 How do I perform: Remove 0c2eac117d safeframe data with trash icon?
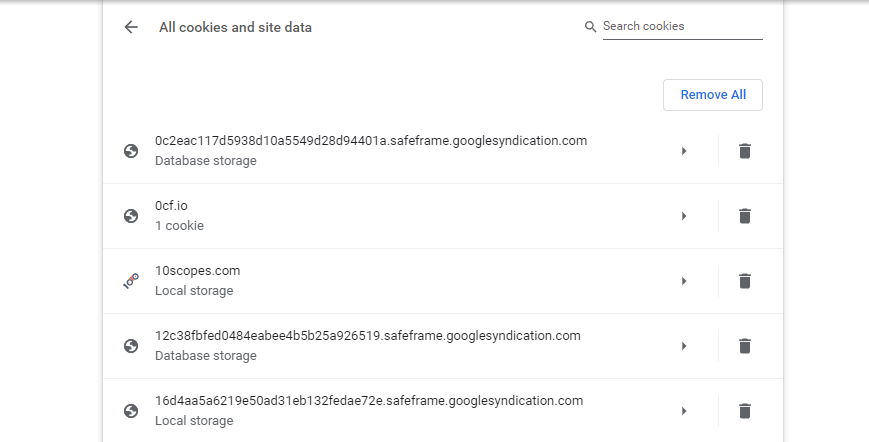point(744,151)
